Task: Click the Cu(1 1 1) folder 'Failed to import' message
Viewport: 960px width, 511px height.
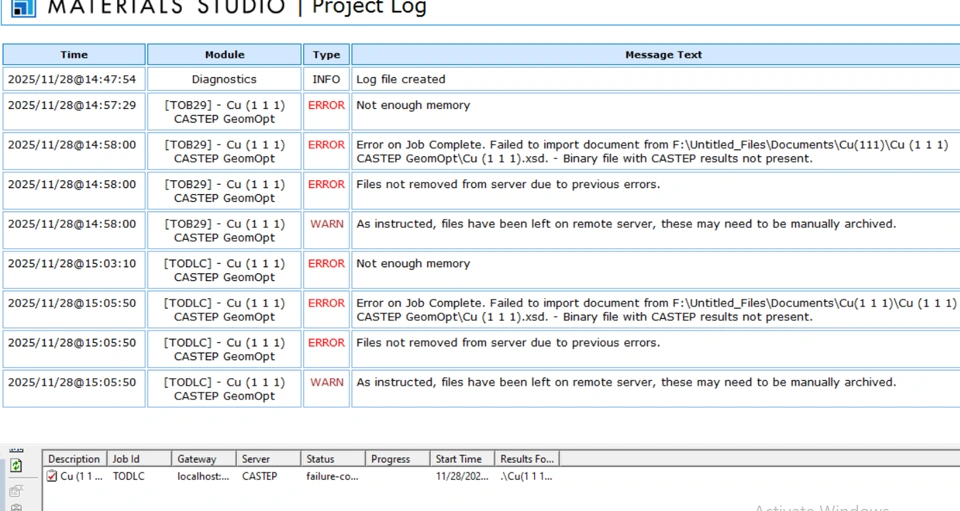Action: pos(656,310)
